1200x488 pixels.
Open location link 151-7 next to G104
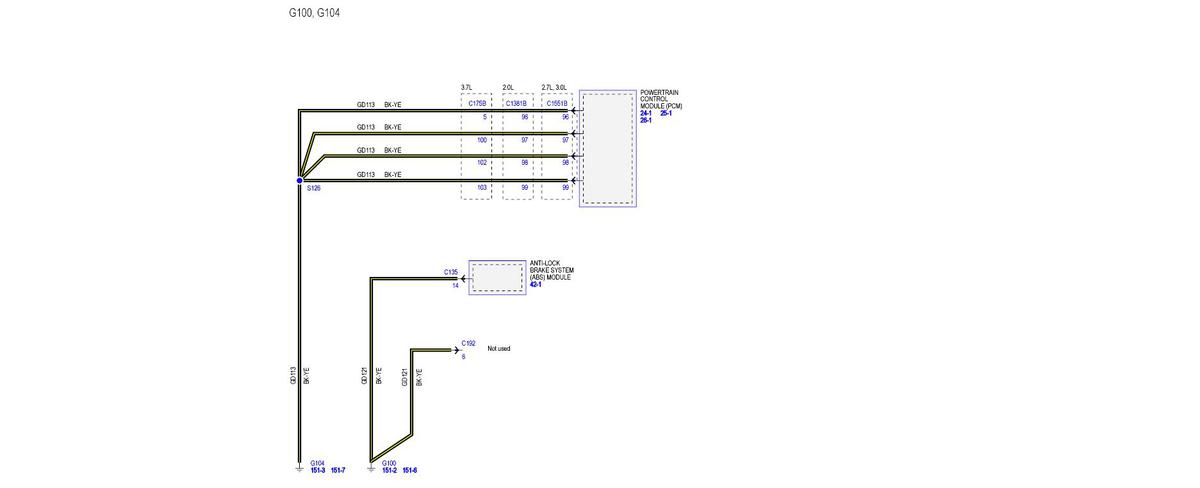(x=338, y=470)
